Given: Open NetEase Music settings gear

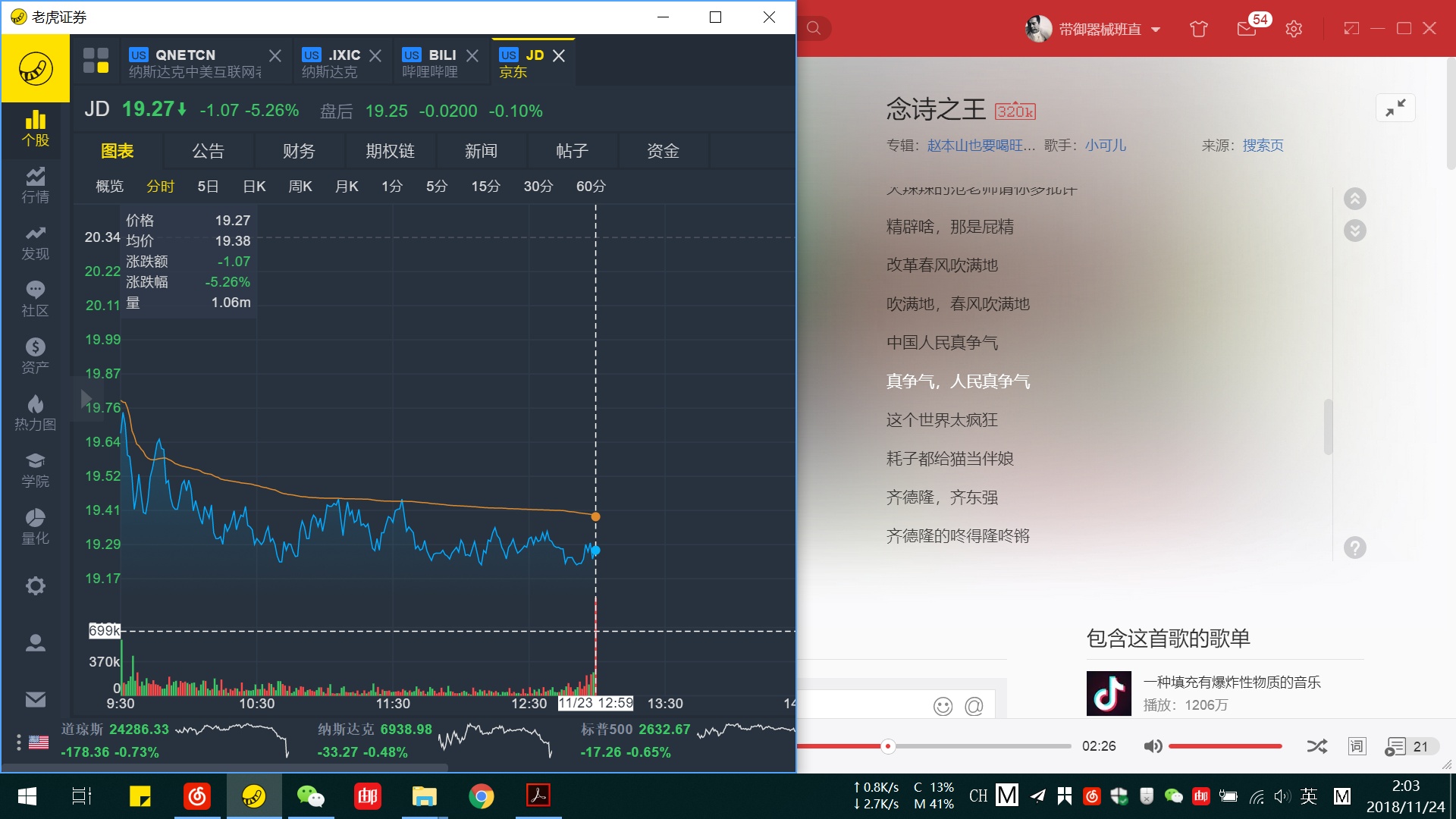Looking at the screenshot, I should coord(1294,29).
